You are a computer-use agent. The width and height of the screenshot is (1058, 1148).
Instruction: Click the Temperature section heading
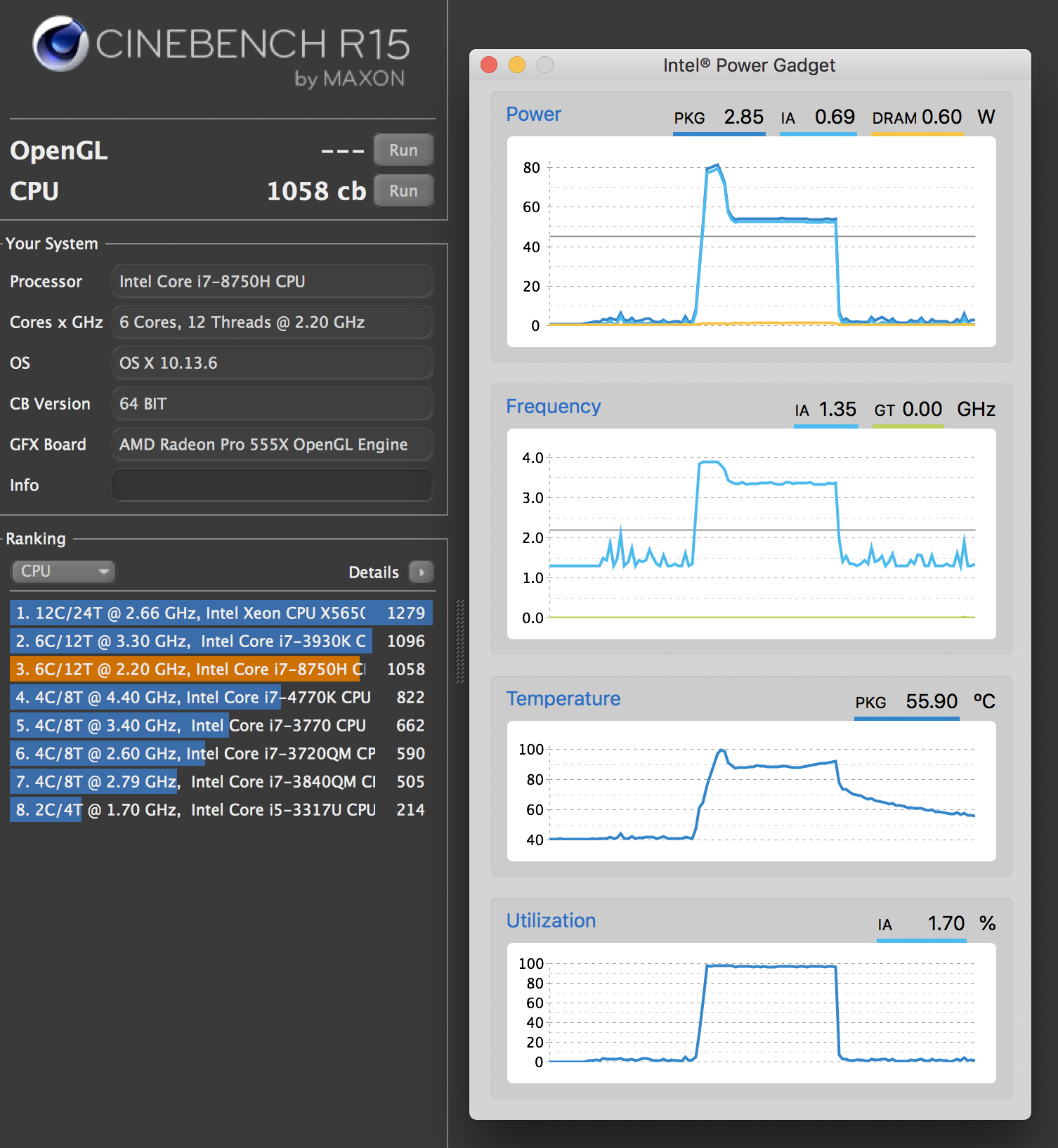[x=563, y=698]
